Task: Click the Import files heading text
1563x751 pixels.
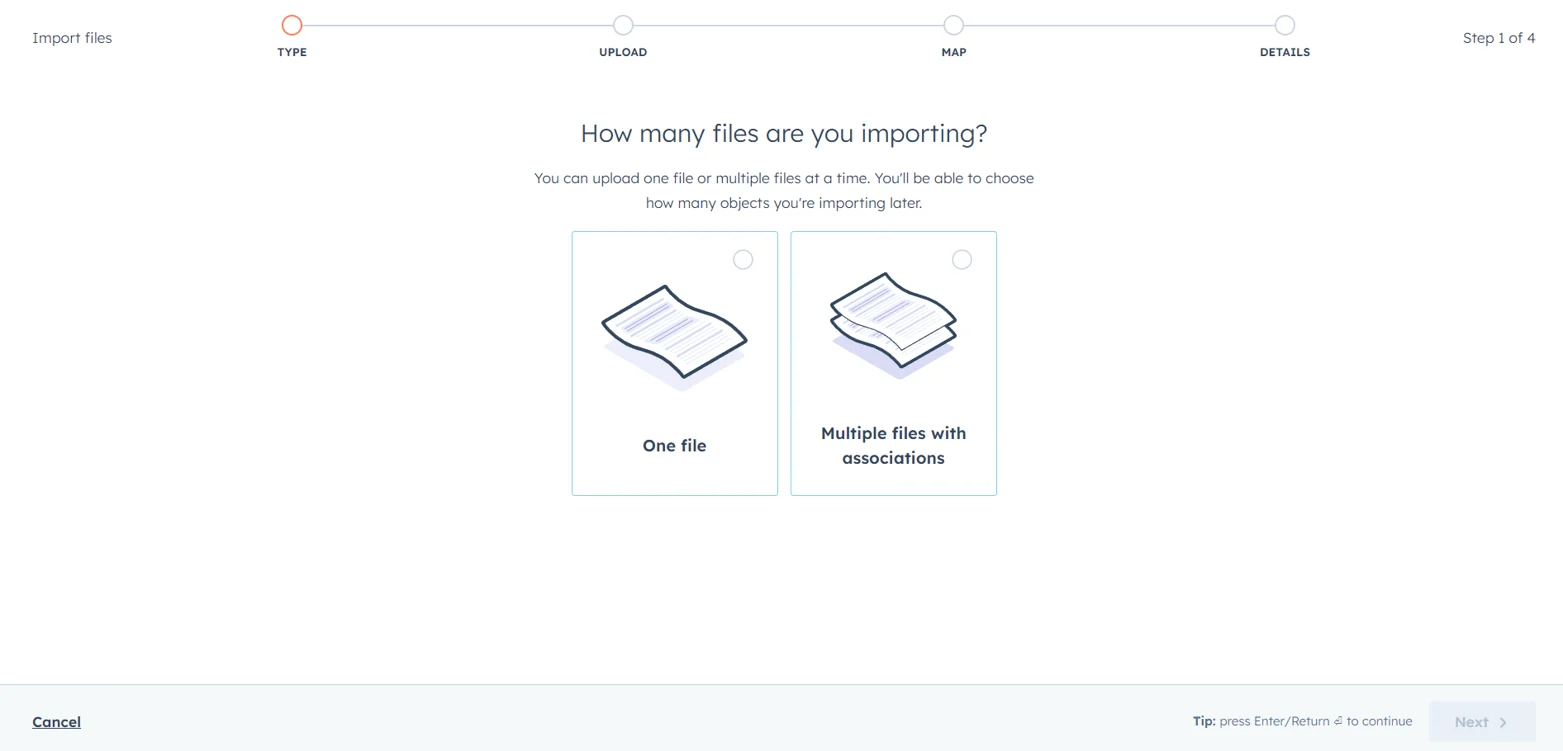Action: (x=72, y=37)
